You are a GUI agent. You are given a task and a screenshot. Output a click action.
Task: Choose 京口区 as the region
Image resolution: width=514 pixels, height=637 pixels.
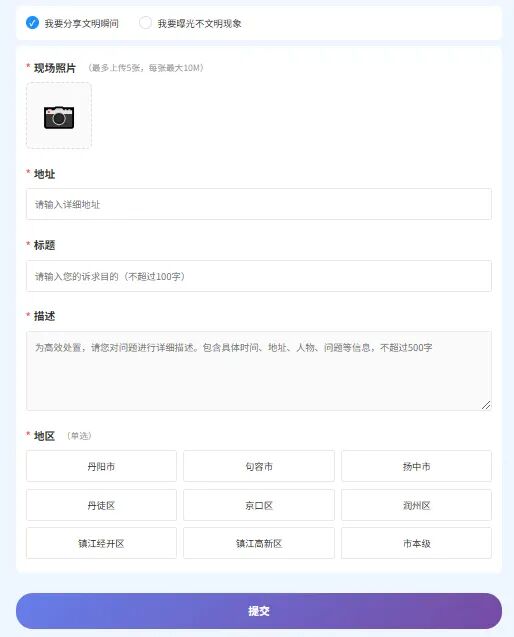(x=259, y=505)
